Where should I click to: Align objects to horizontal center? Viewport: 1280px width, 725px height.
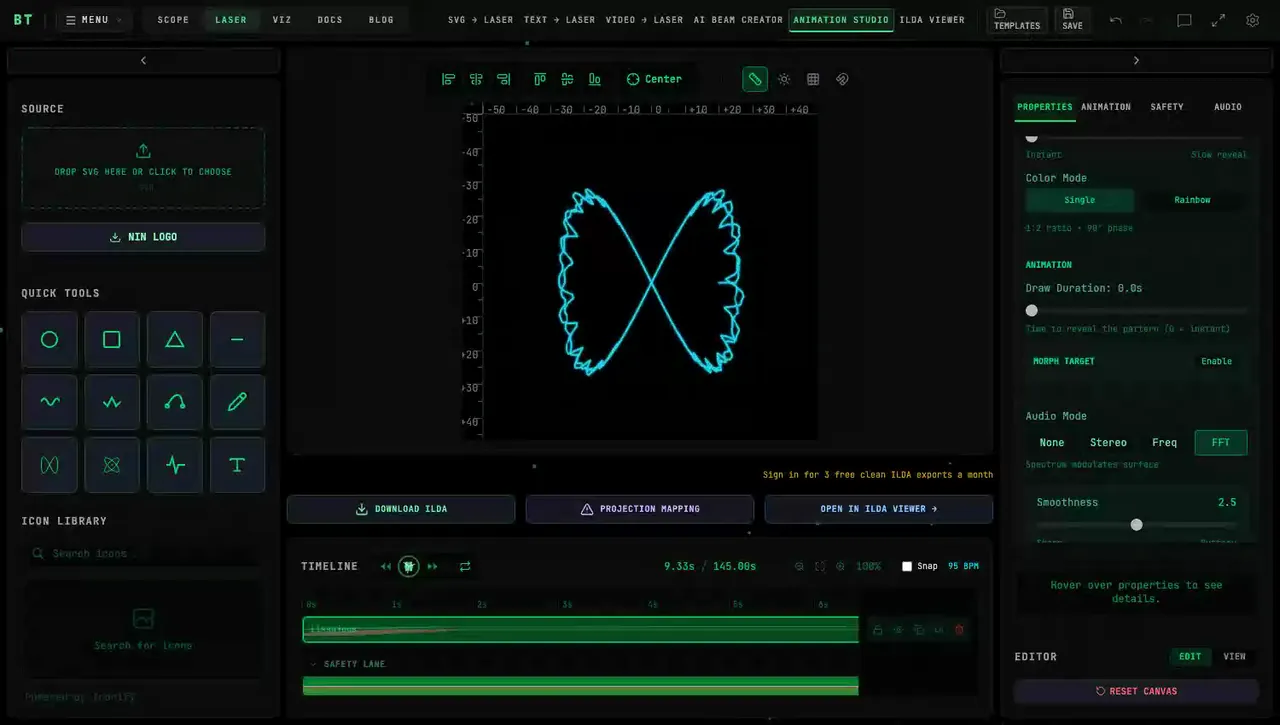tap(476, 79)
